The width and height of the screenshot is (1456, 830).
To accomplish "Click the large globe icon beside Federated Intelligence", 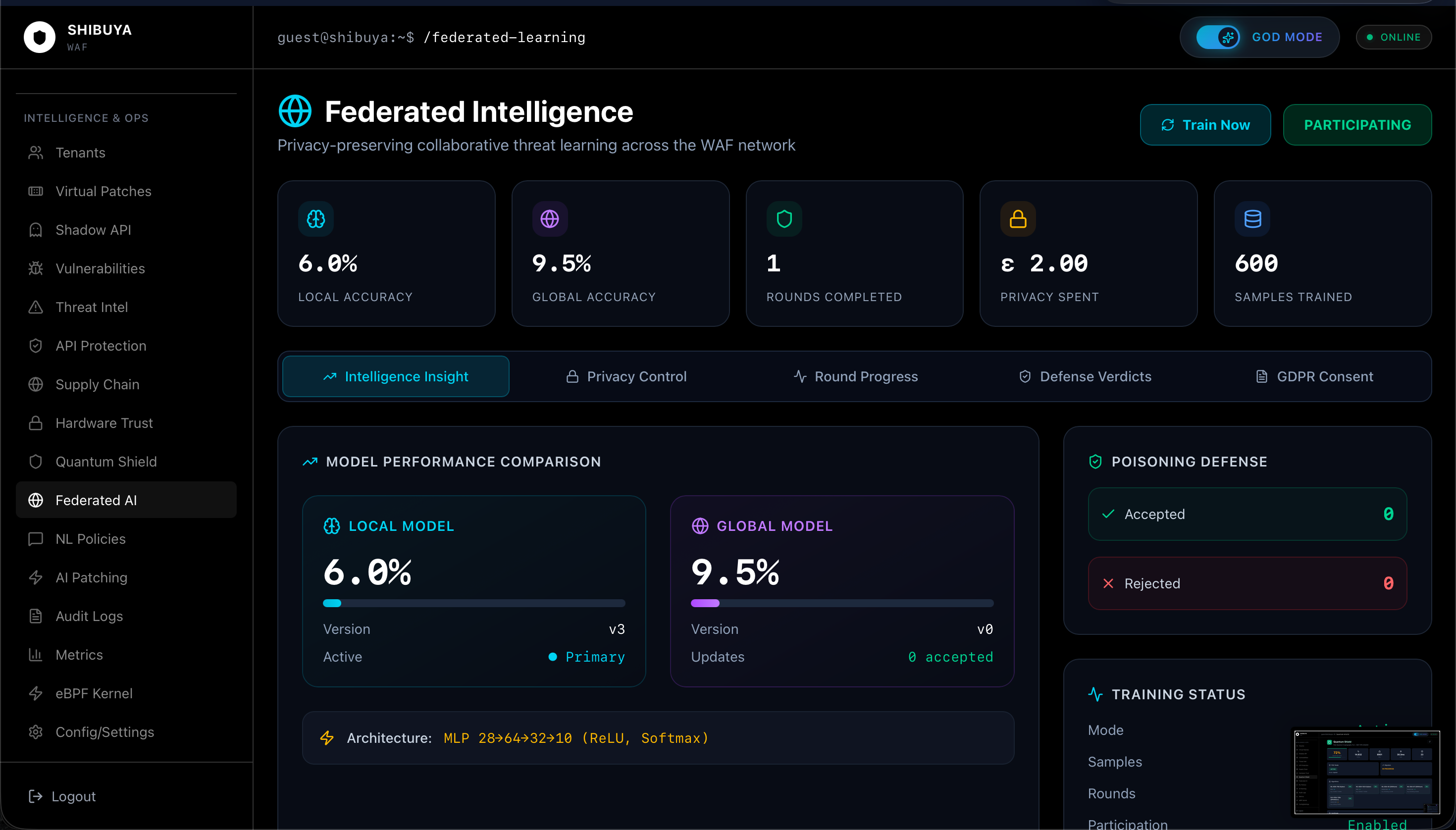I will (295, 111).
